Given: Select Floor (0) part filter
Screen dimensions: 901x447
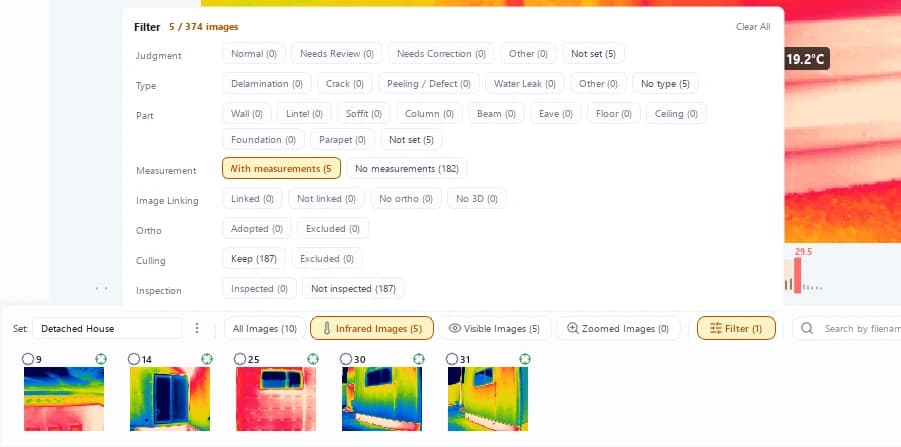Looking at the screenshot, I should (x=614, y=113).
